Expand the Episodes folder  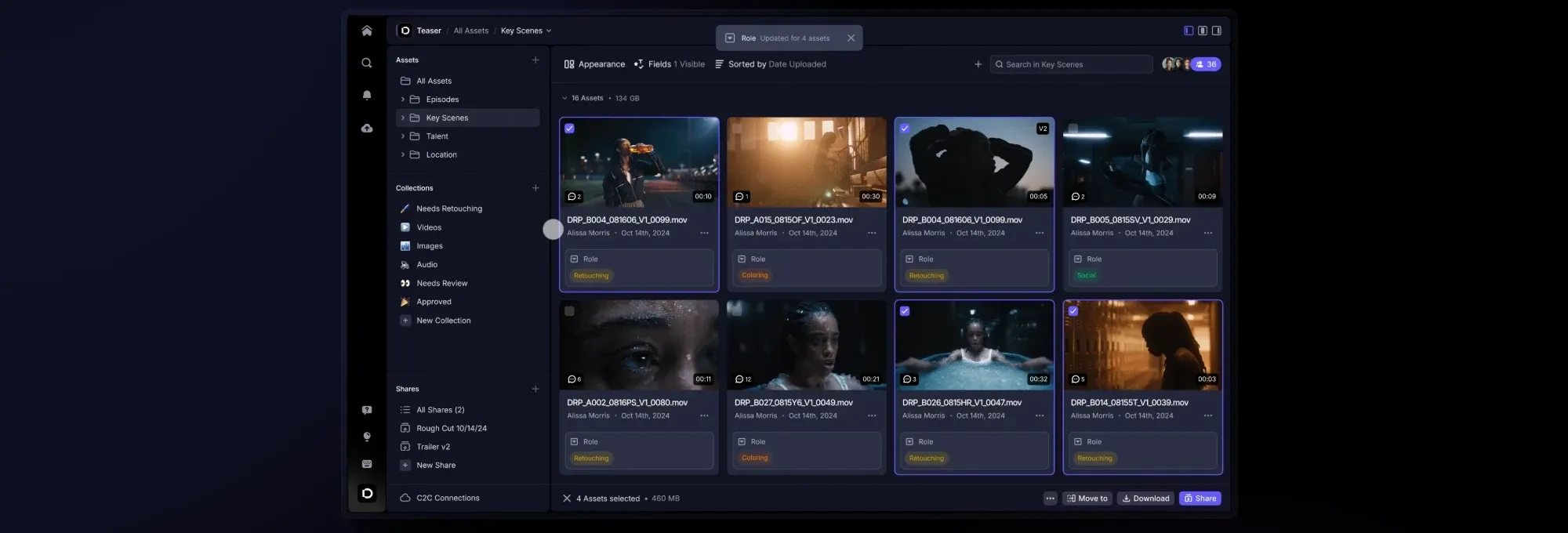click(403, 100)
